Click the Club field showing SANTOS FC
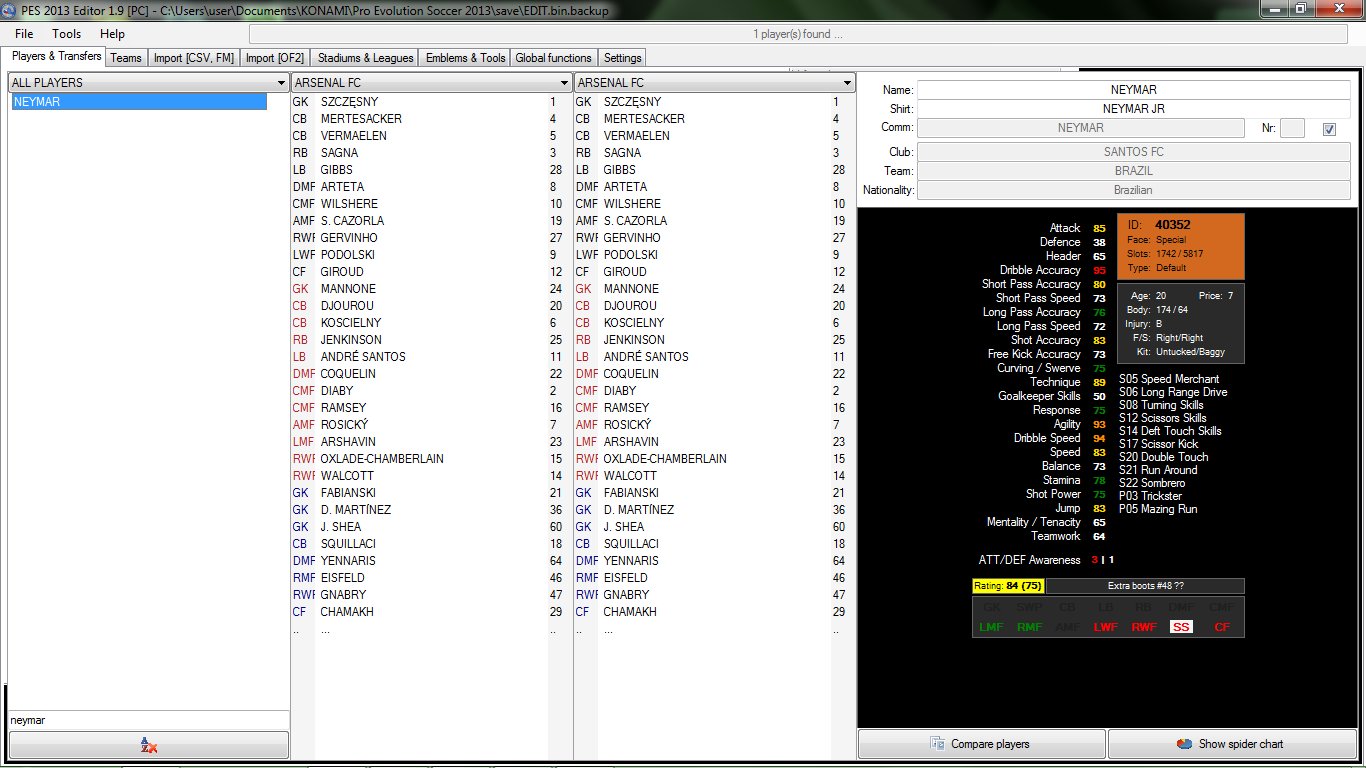 click(1134, 152)
